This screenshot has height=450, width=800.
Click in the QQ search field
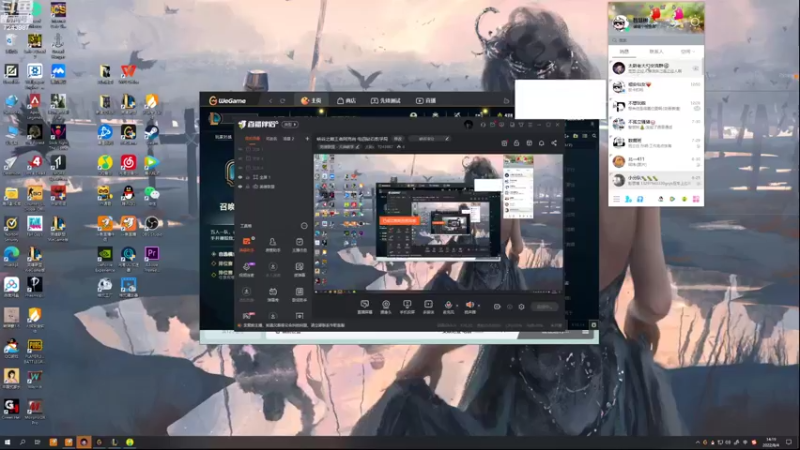pos(656,40)
